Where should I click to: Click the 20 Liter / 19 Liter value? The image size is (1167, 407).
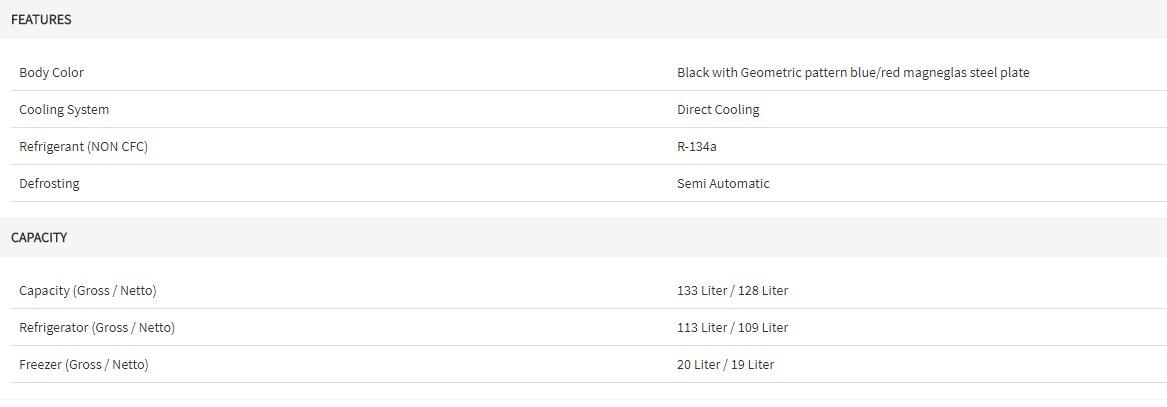coord(725,365)
